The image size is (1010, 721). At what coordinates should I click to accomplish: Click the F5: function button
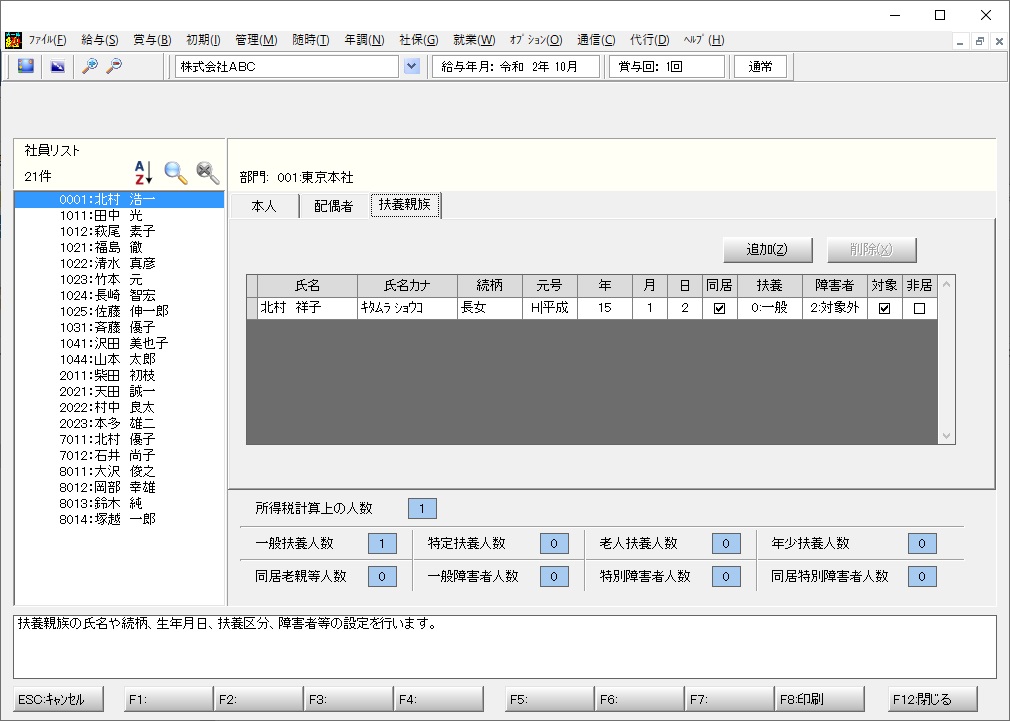coord(549,699)
